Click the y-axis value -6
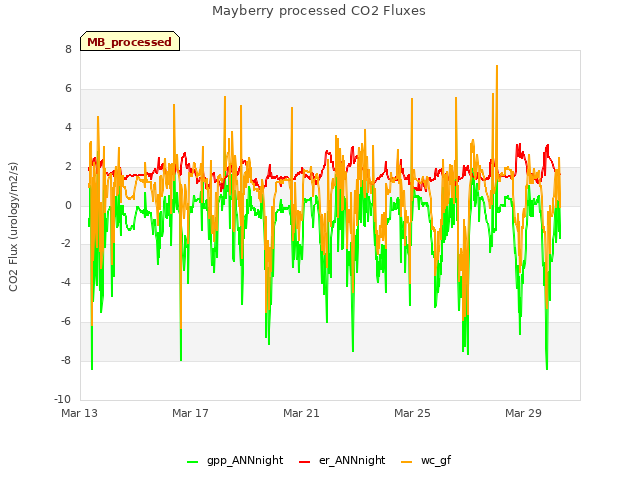Screen dimensions: 640x480 tap(66, 322)
